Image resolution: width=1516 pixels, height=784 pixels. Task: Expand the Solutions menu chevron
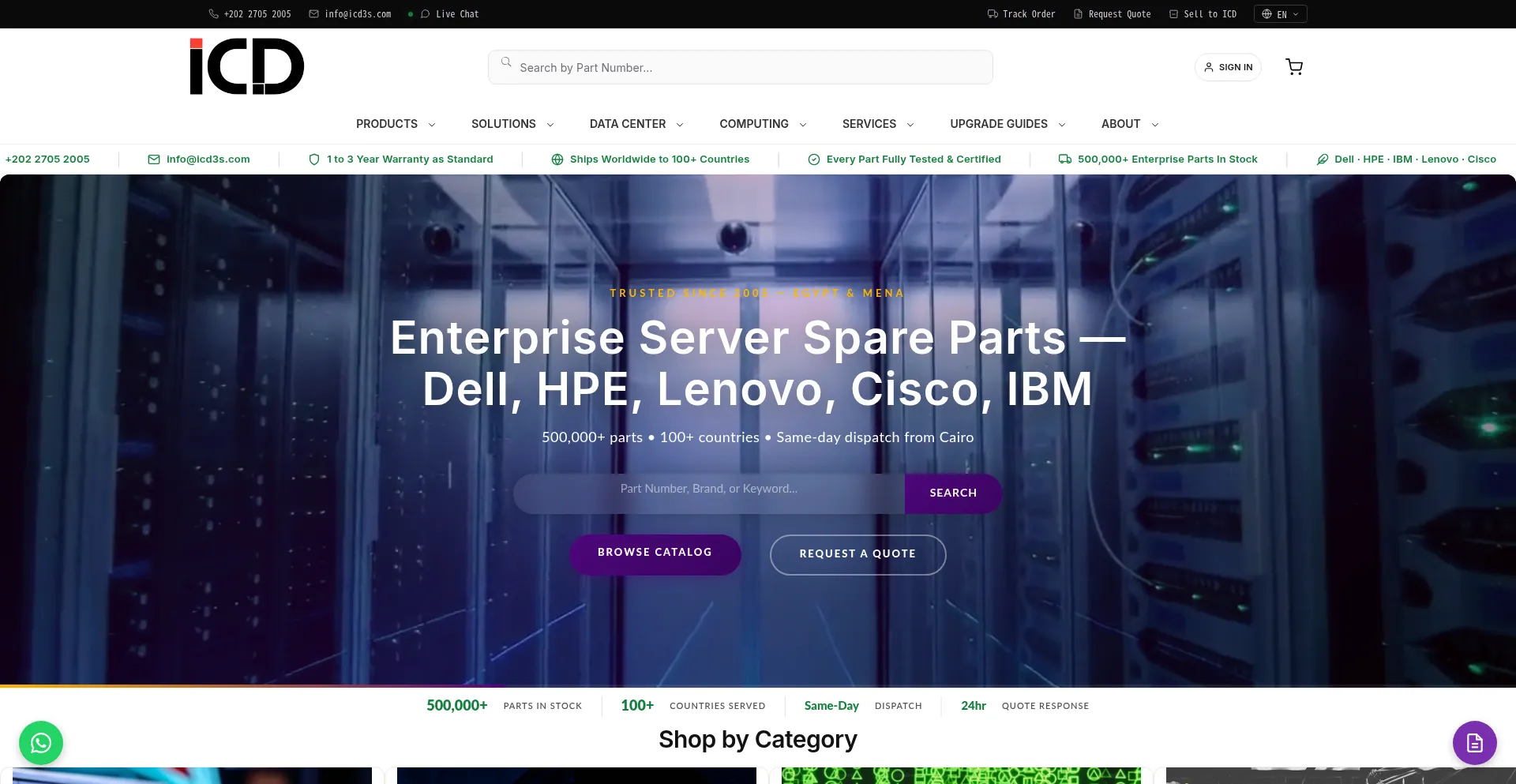pos(550,125)
